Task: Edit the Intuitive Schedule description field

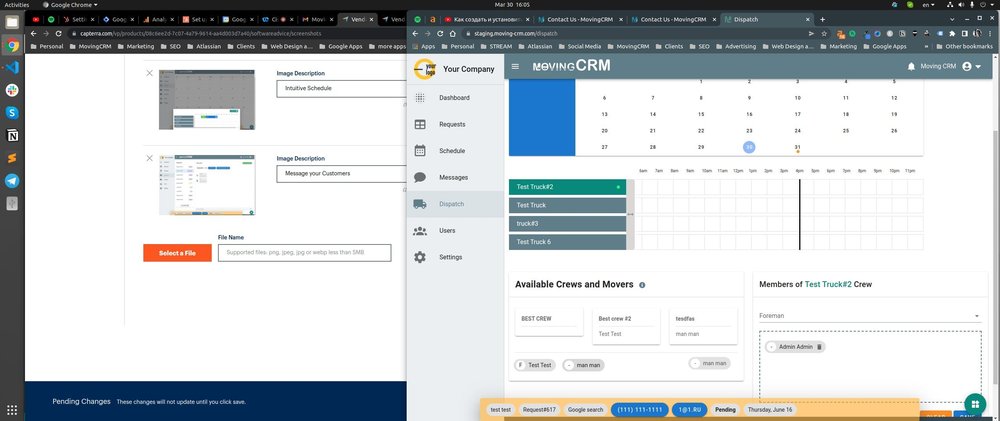Action: coord(341,89)
